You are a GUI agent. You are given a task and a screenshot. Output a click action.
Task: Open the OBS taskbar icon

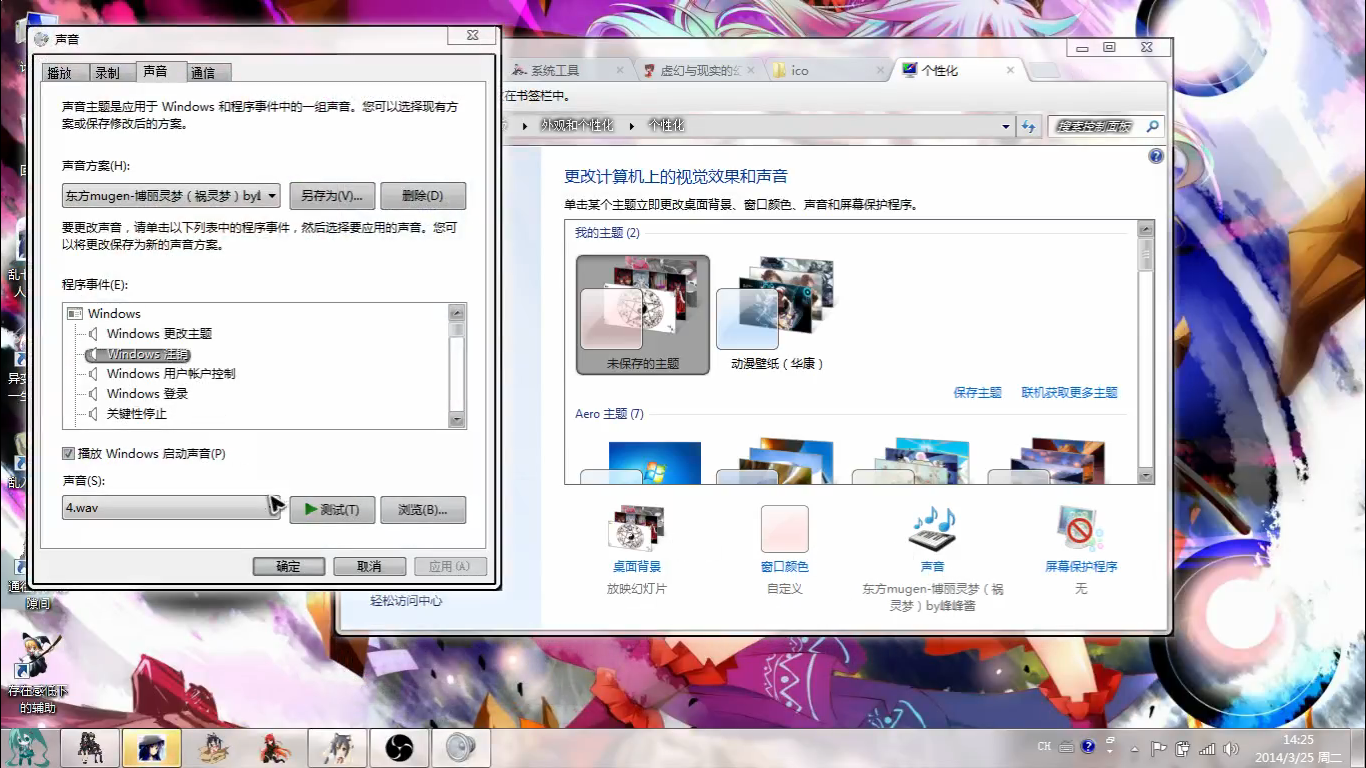click(x=399, y=748)
